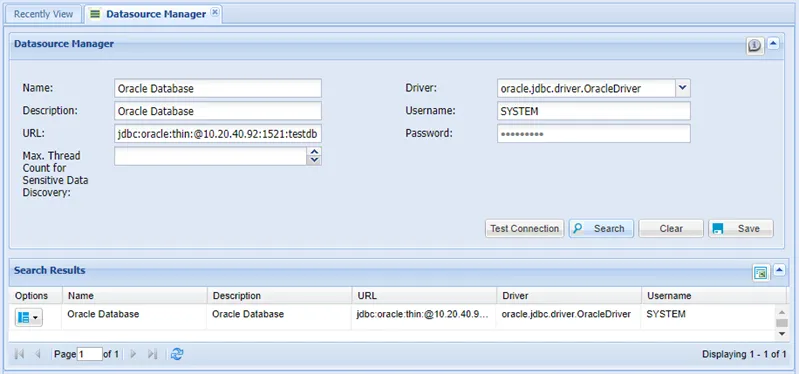Screen dimensions: 799x374
Task: Click into the Password field
Action: tap(594, 134)
